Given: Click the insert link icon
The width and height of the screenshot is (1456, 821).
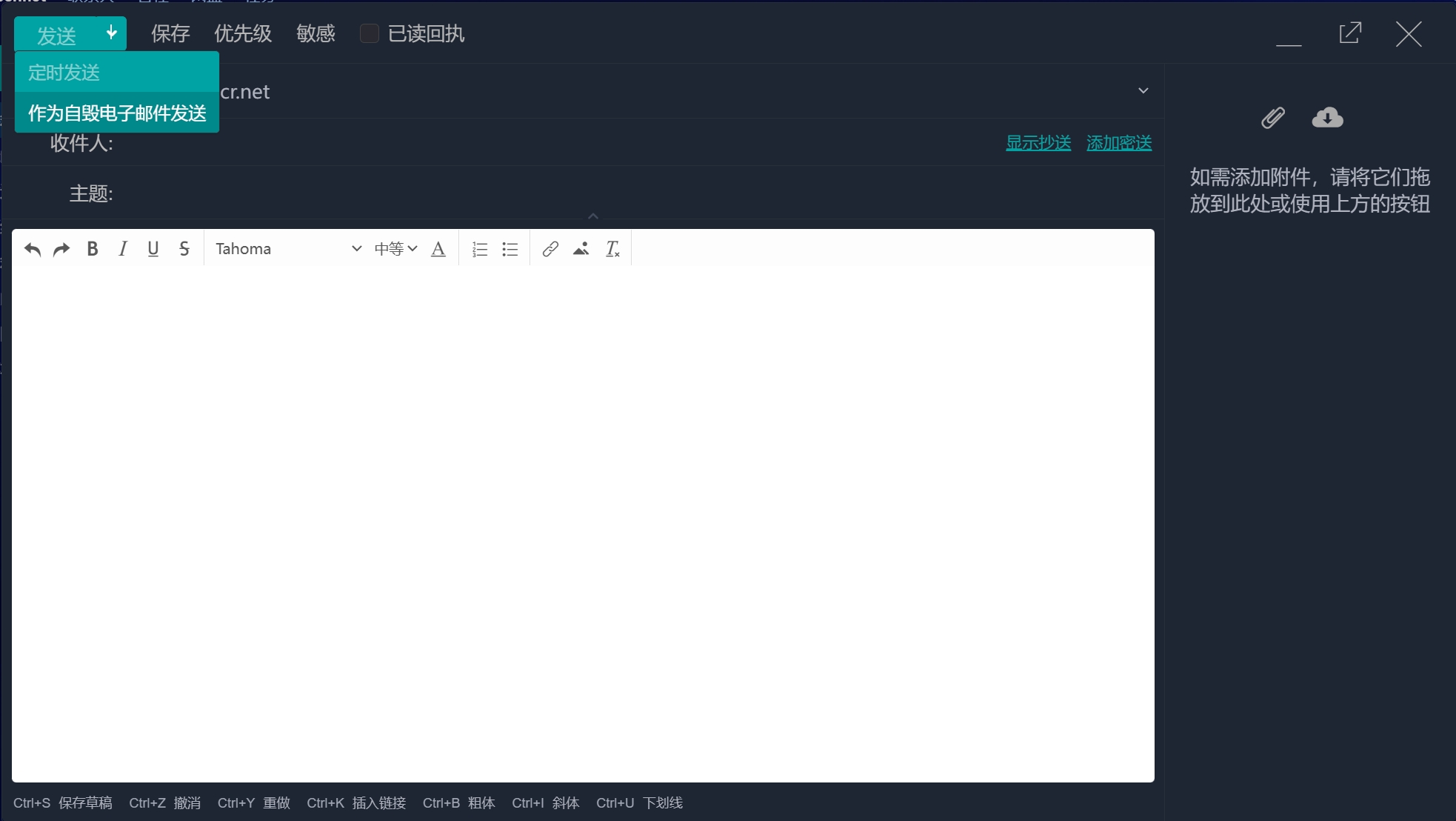Looking at the screenshot, I should [550, 249].
